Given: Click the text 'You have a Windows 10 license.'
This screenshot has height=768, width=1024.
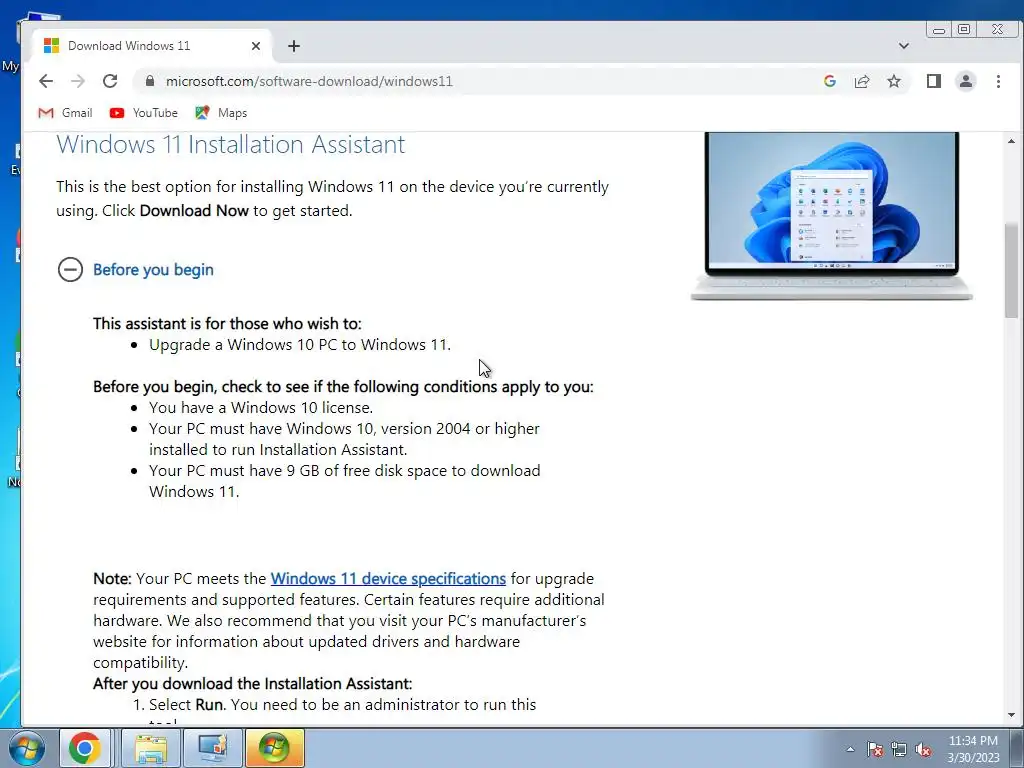Looking at the screenshot, I should coord(261,408).
